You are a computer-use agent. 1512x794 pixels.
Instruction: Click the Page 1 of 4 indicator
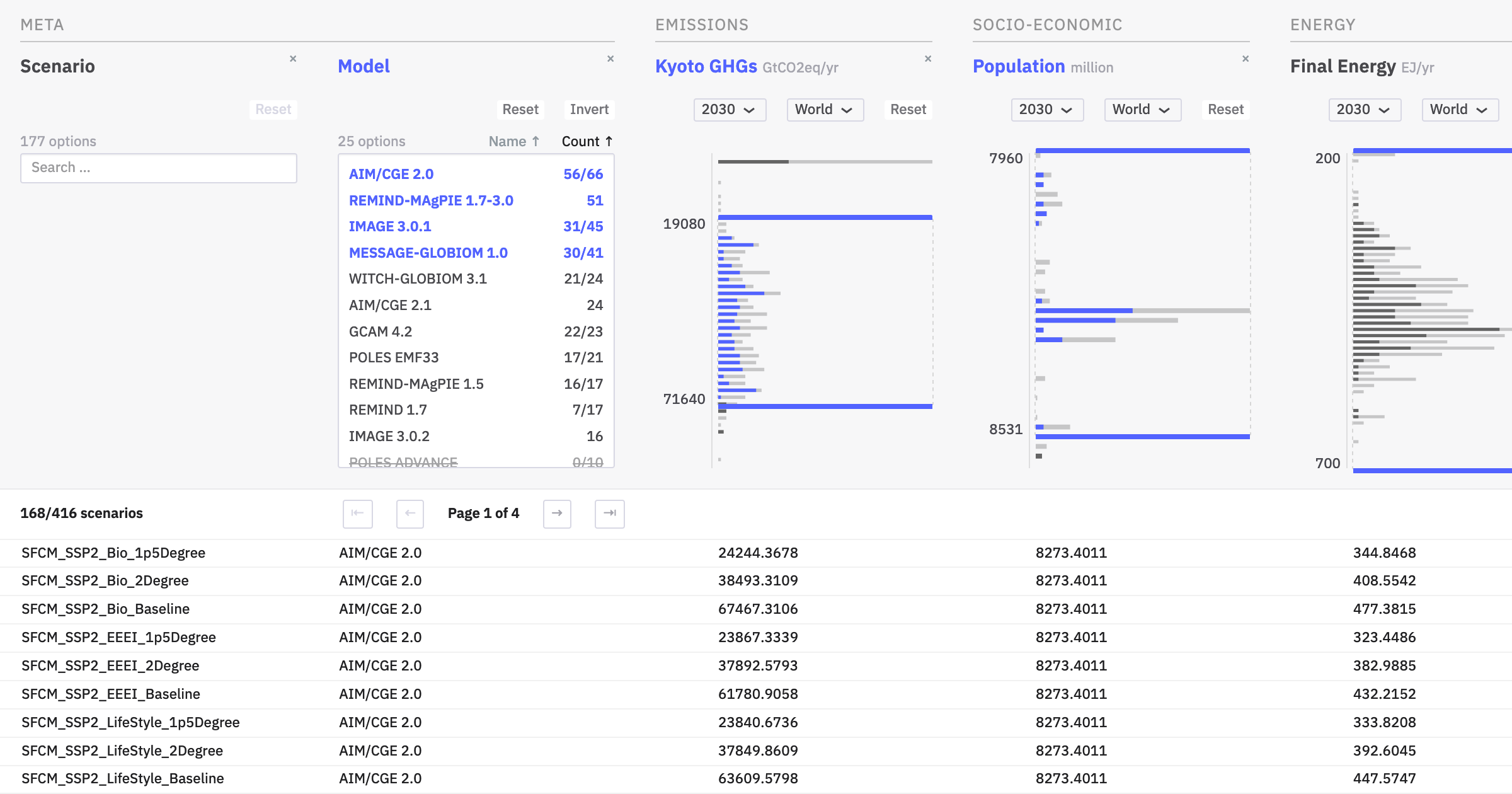click(483, 513)
